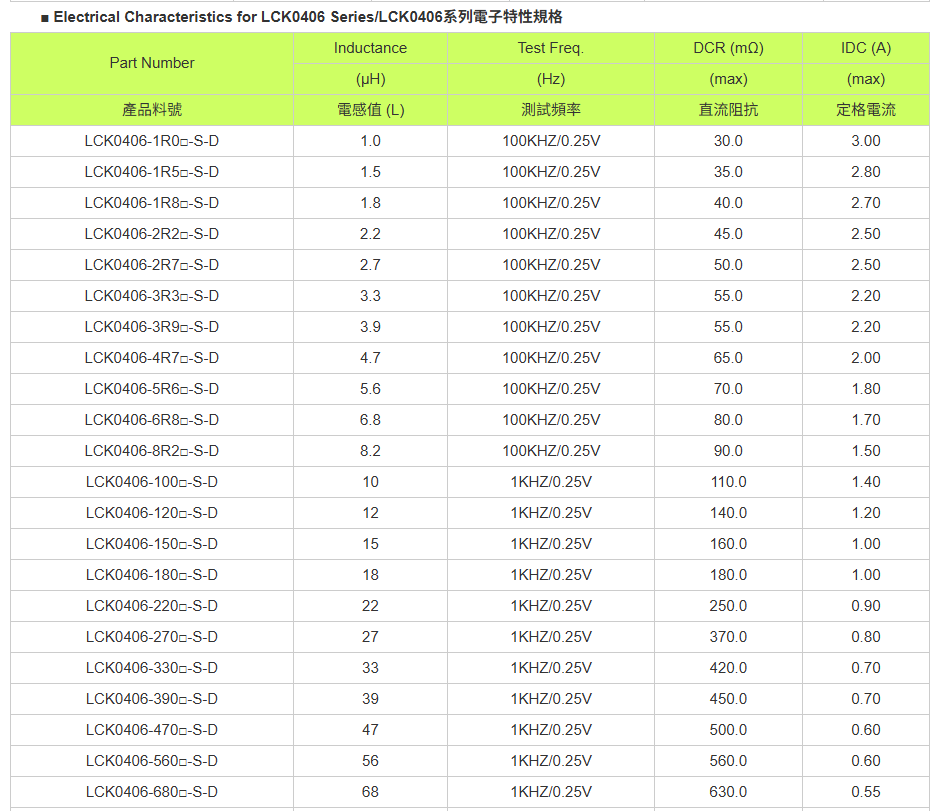
Task: Select part number LCK0406-180□-S-D
Action: tap(152, 575)
